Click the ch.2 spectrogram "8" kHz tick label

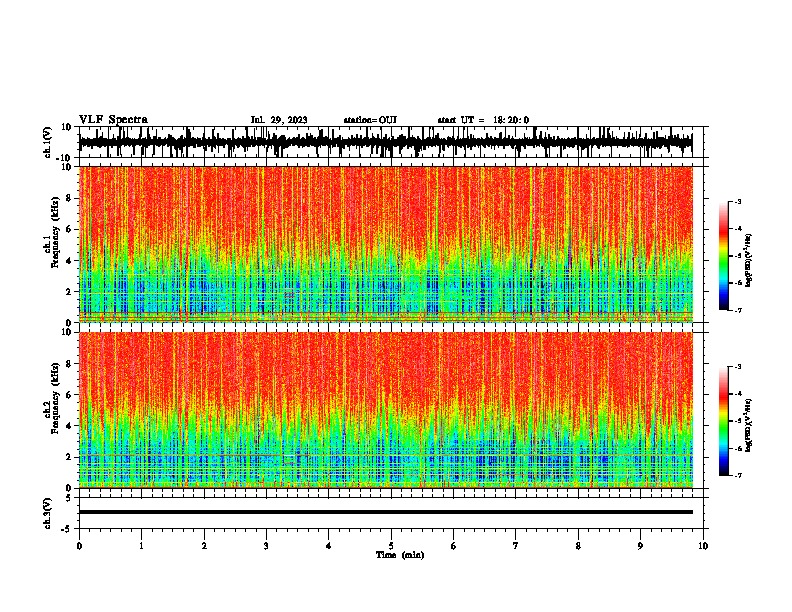click(x=69, y=364)
